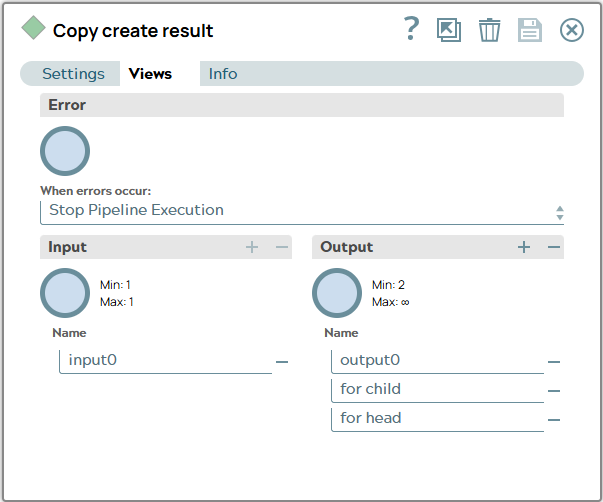Select the Views tab

150,73
